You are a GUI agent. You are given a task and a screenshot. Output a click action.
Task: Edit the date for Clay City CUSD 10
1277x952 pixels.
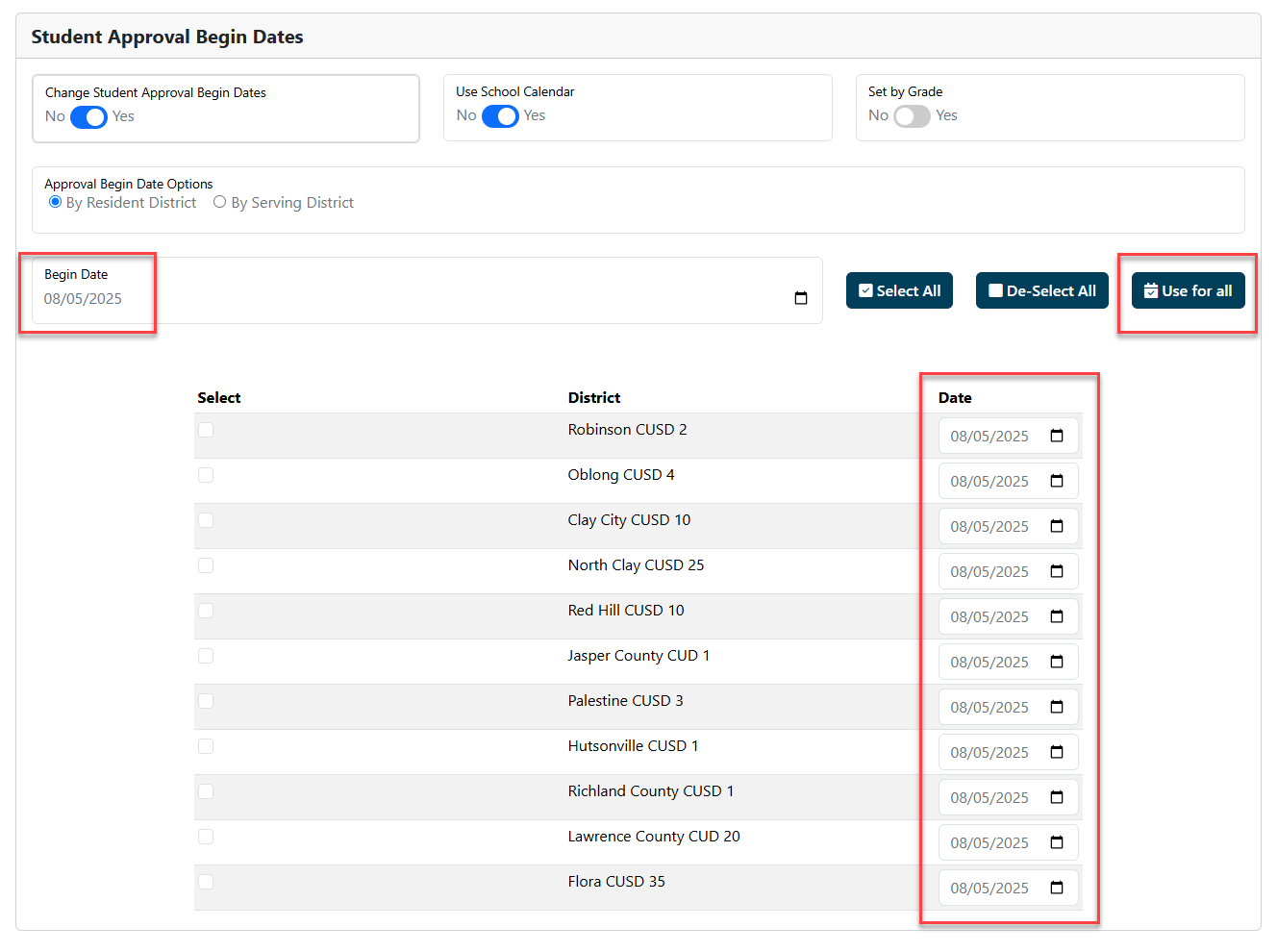click(x=1008, y=526)
